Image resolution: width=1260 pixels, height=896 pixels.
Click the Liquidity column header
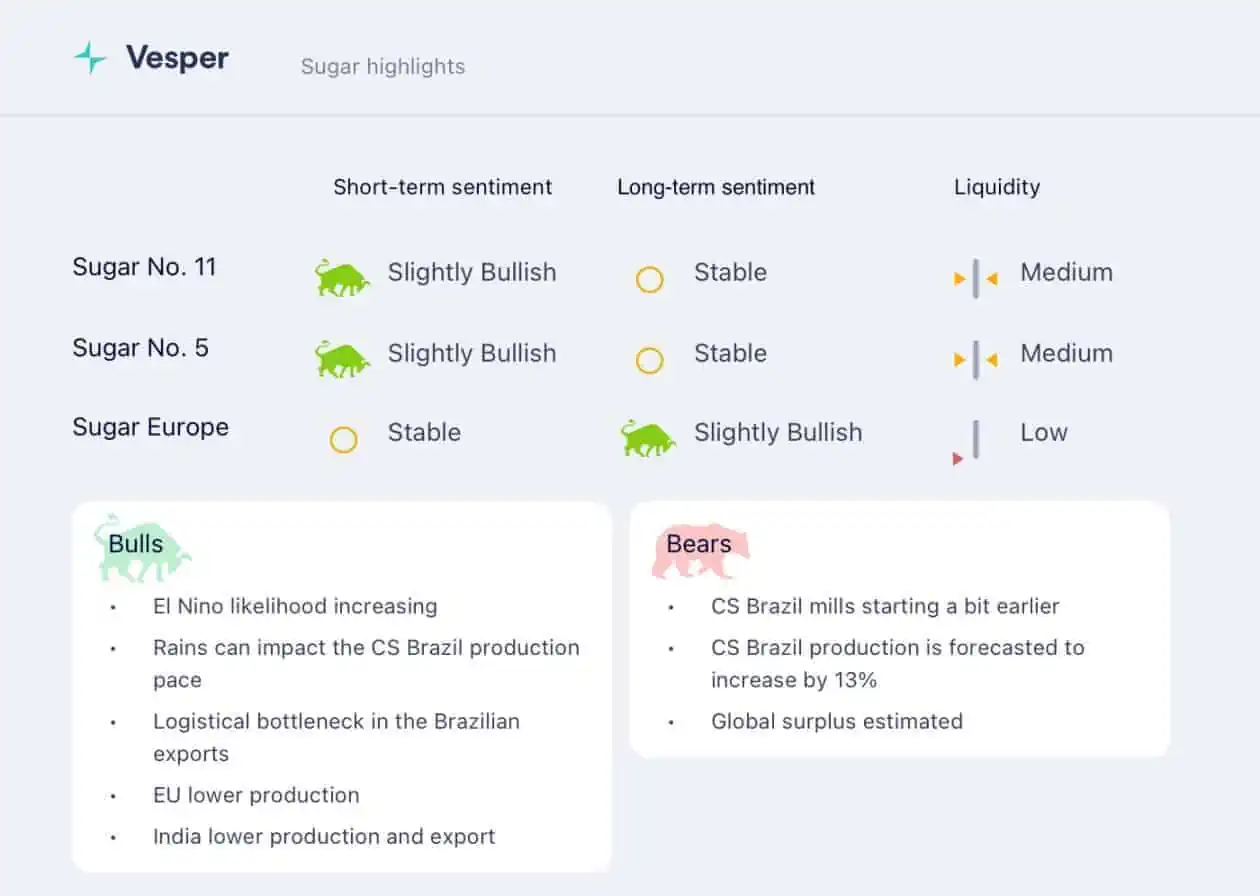click(x=997, y=187)
